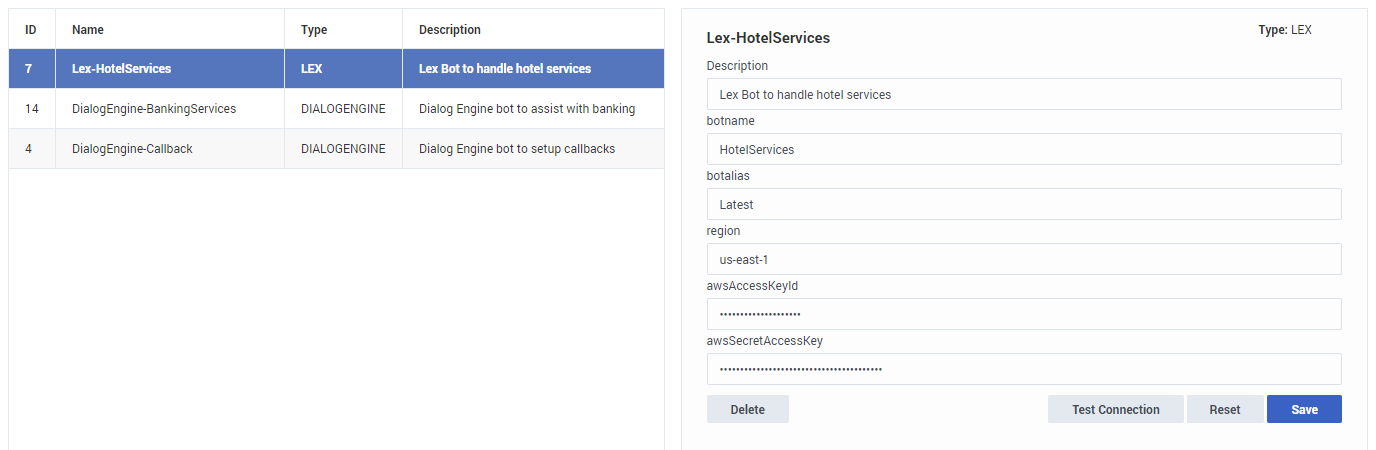Reset the bot form fields
This screenshot has width=1376, height=450.
pos(1224,409)
